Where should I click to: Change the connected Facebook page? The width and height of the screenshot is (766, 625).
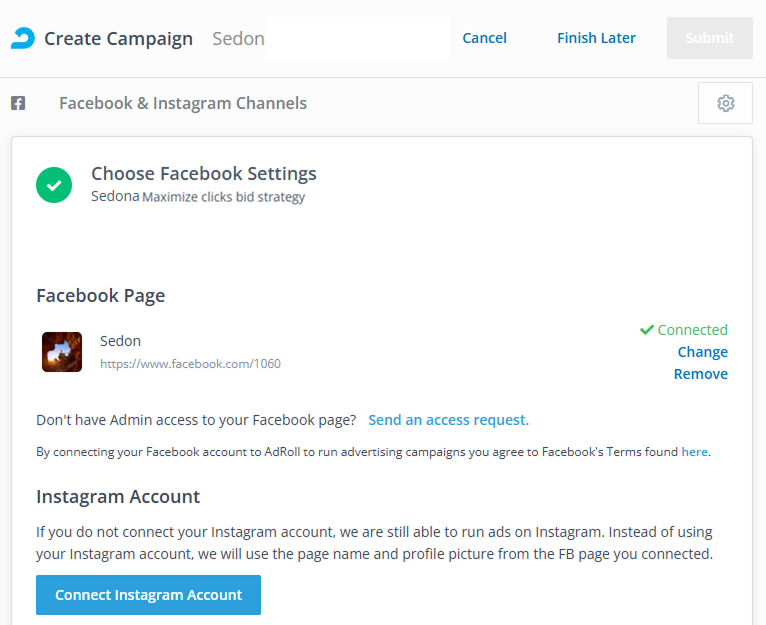(x=702, y=352)
